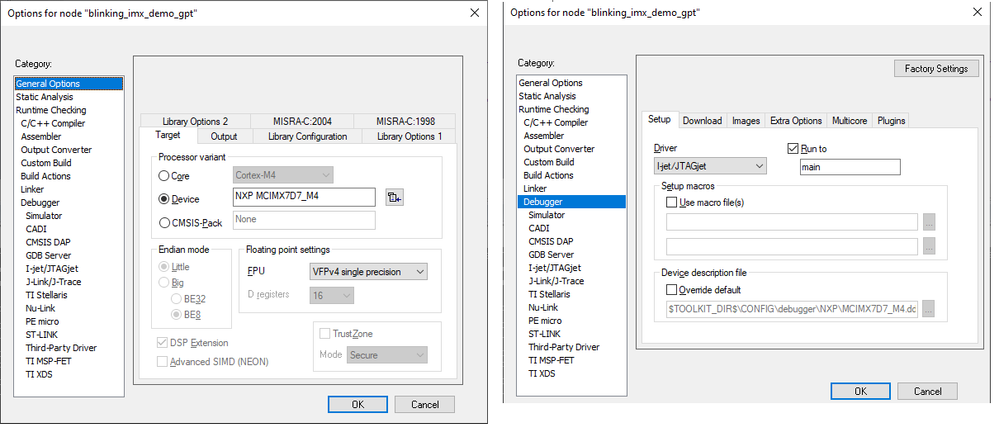999x424 pixels.
Task: Switch to the Download tab
Action: 702,121
